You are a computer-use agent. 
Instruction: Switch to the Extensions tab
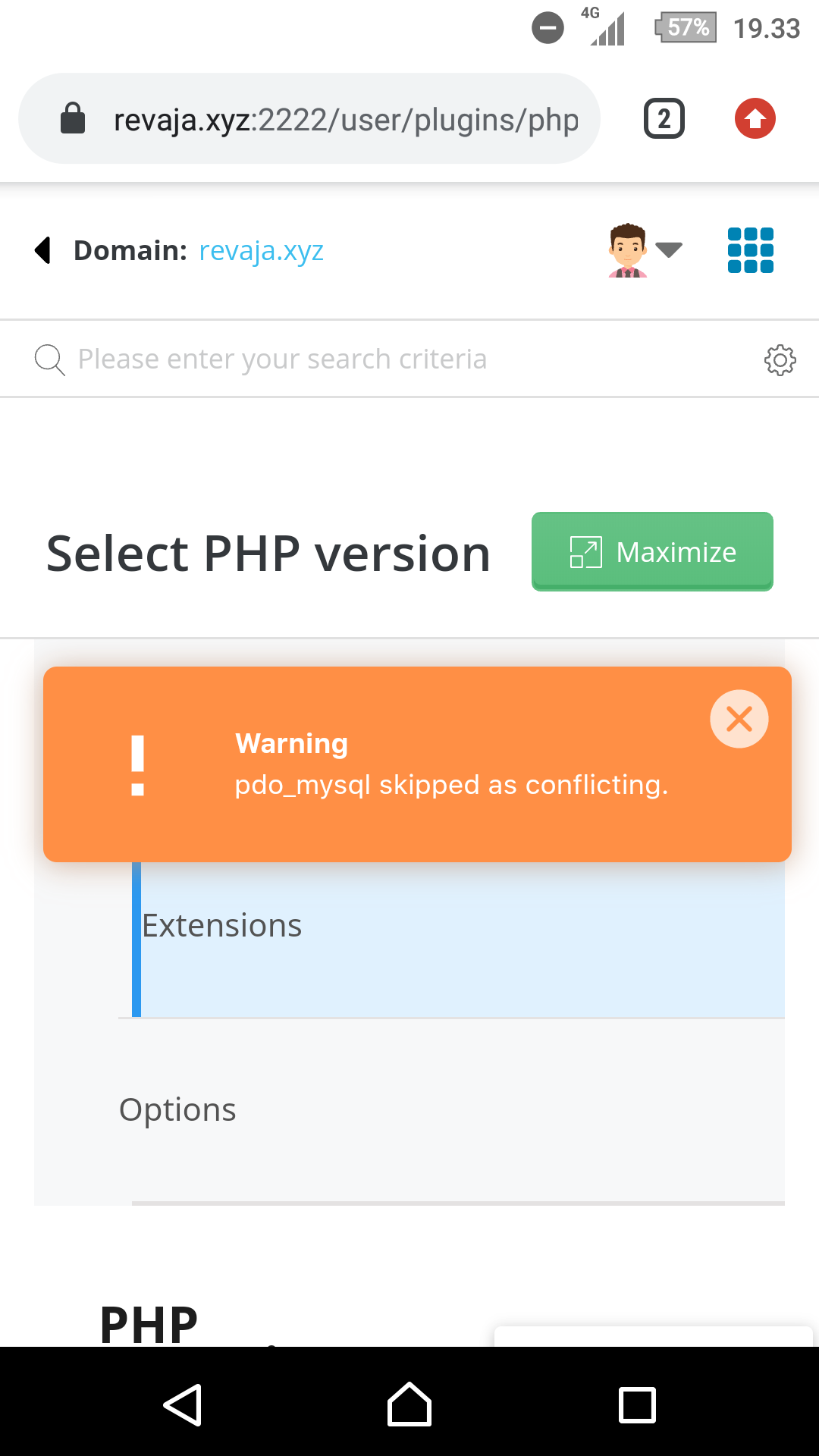point(221,926)
